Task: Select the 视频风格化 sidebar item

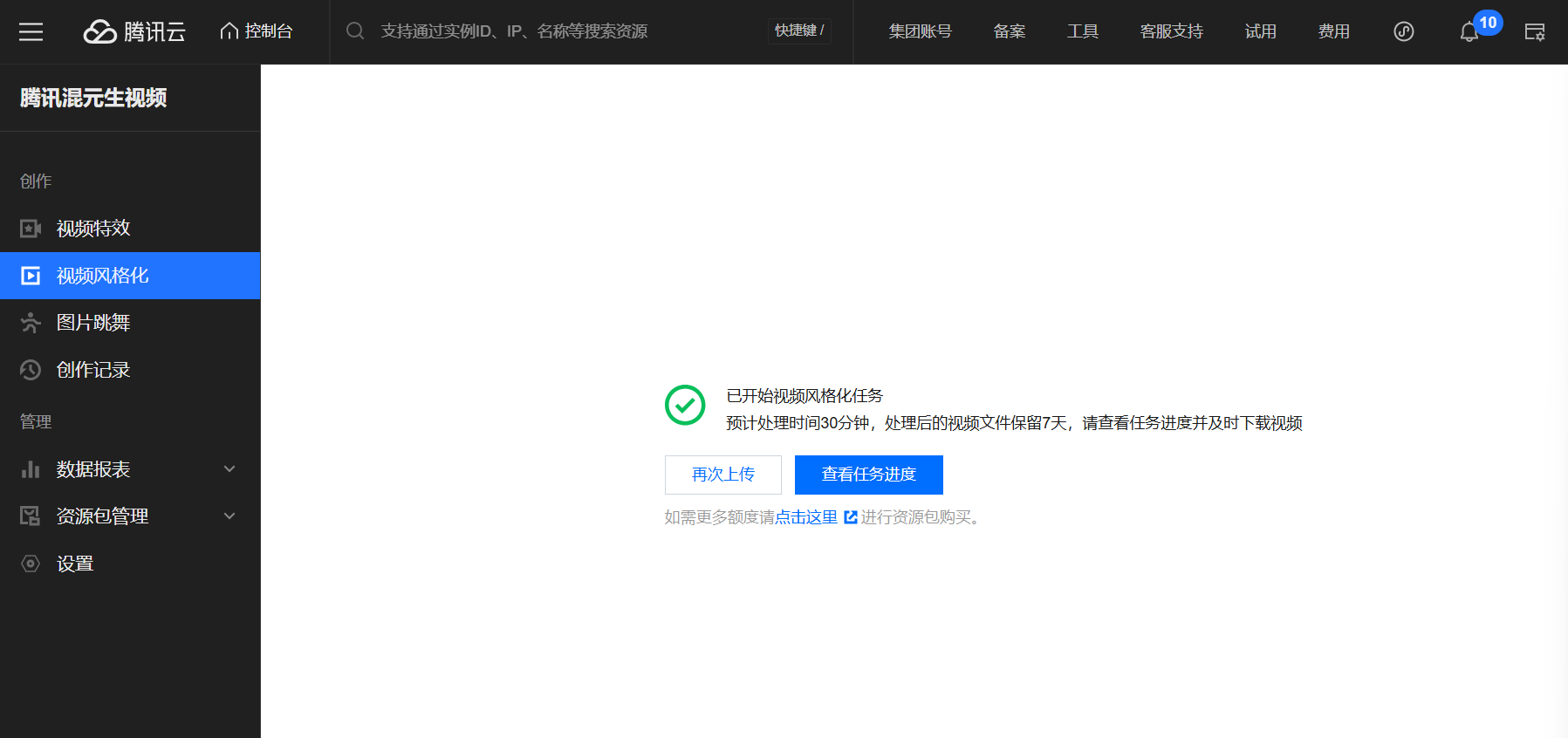Action: pyautogui.click(x=130, y=276)
